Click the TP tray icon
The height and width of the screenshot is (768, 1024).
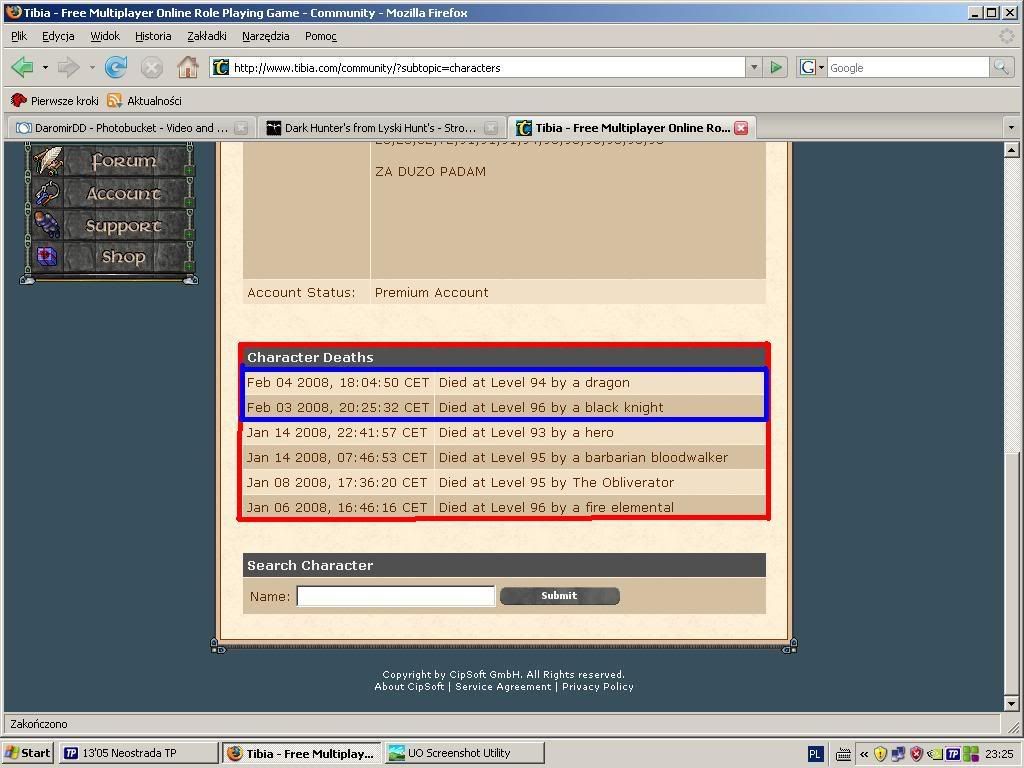[x=953, y=754]
